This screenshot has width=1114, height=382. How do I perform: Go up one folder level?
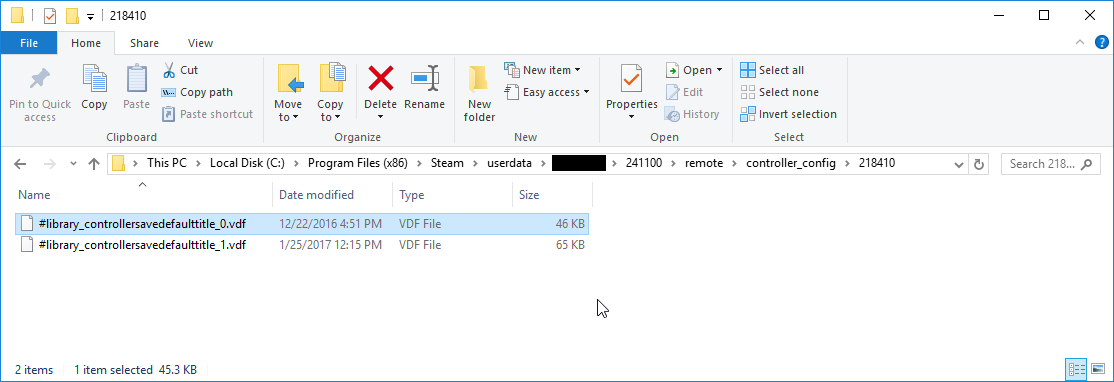click(94, 164)
